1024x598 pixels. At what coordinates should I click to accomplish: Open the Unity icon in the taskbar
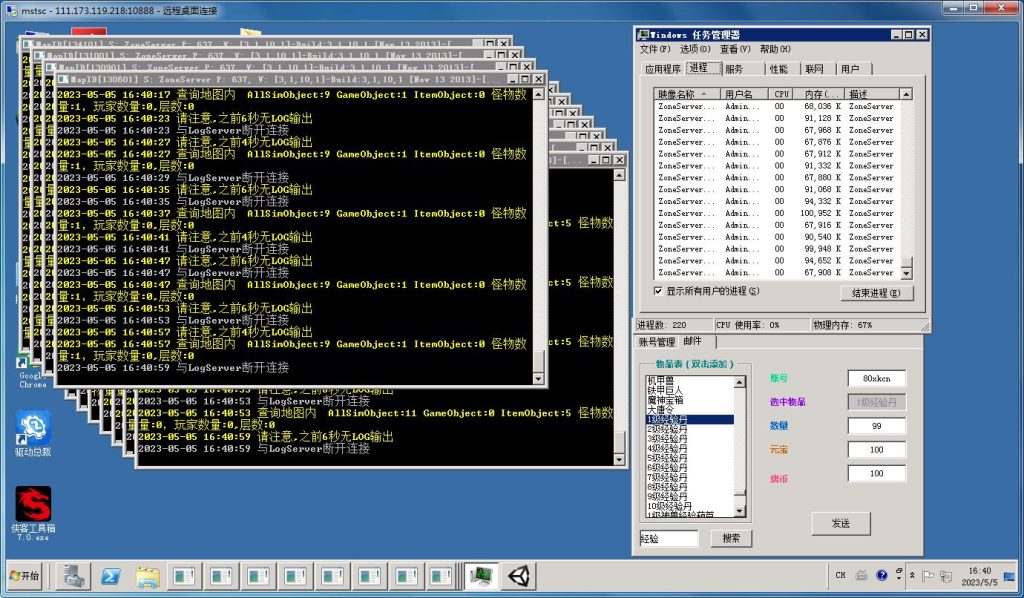click(x=520, y=576)
